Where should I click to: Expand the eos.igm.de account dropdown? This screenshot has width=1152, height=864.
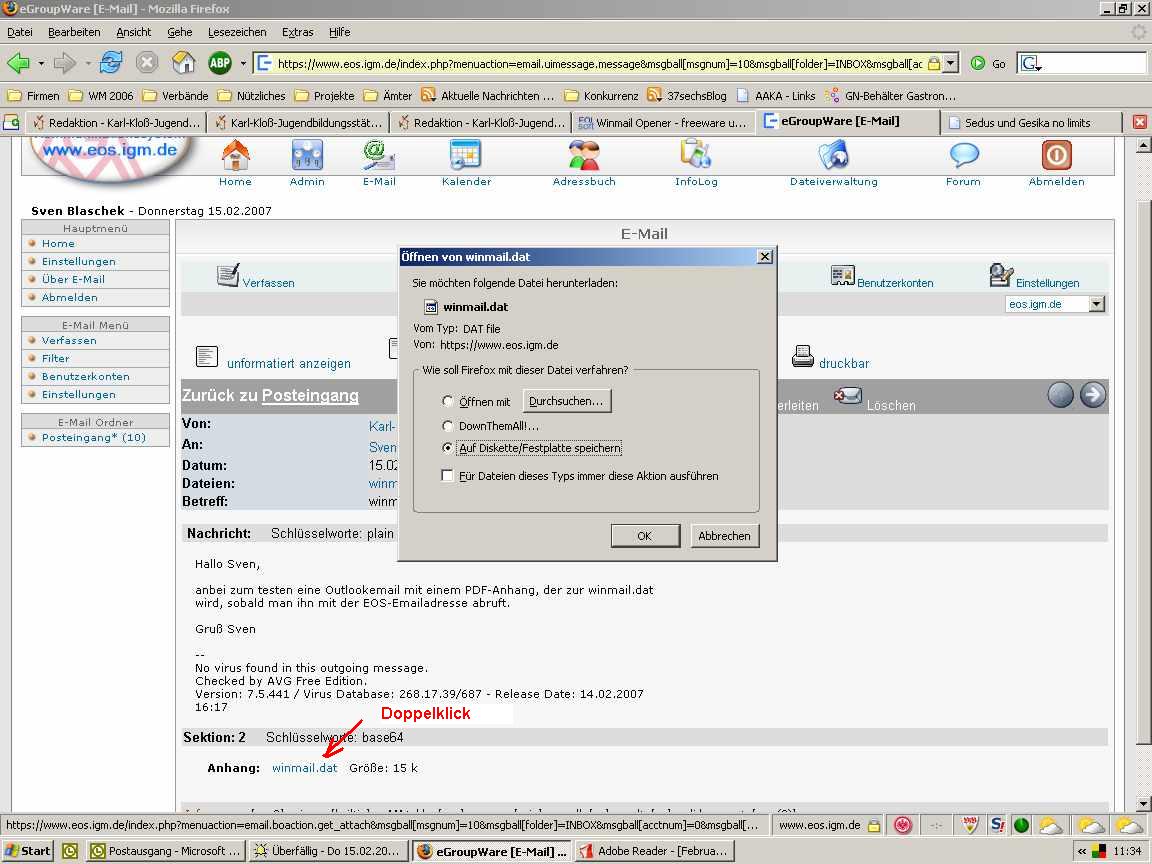point(1097,304)
